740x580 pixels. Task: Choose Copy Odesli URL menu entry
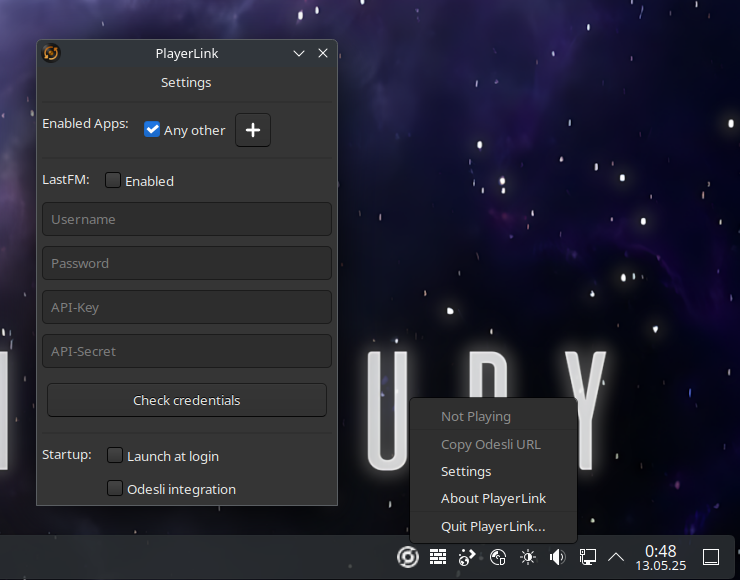pos(494,444)
